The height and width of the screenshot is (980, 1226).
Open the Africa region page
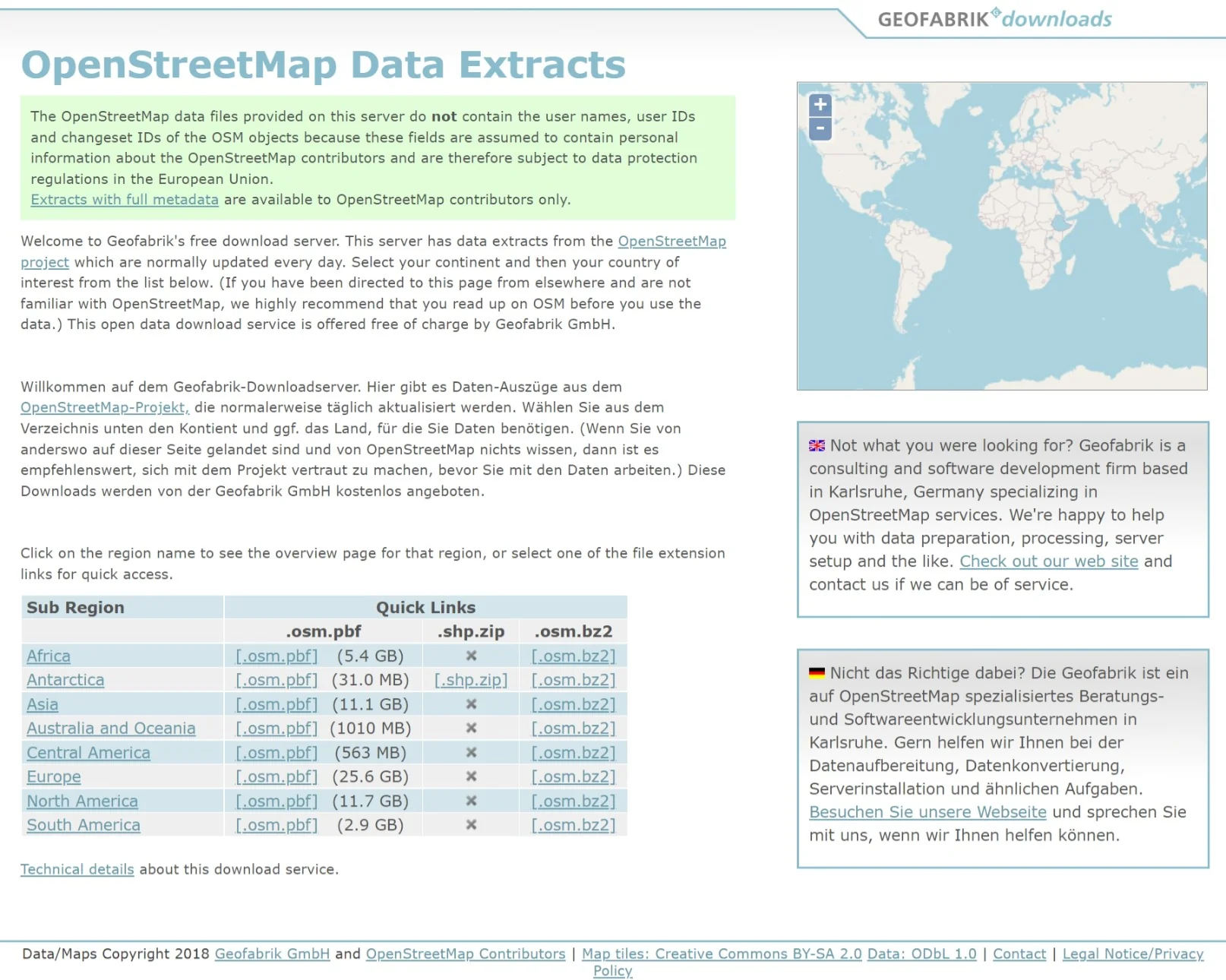click(49, 656)
